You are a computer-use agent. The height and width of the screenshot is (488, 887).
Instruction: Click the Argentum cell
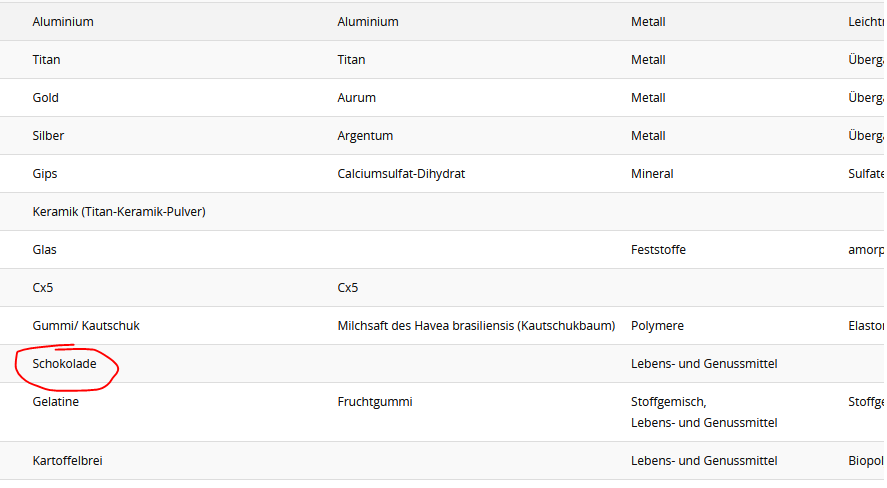tap(365, 136)
